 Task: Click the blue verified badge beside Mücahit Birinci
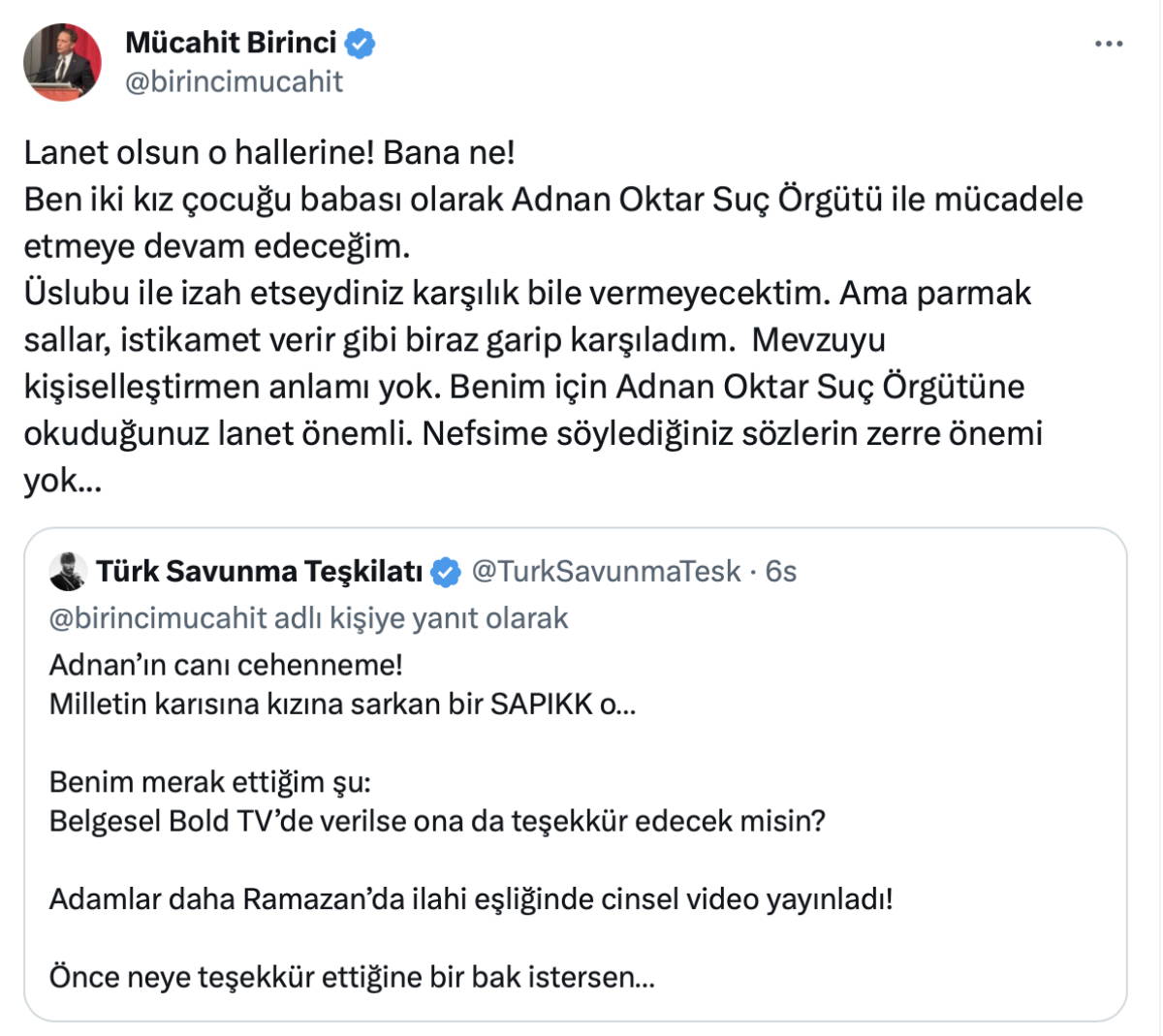pos(361,44)
